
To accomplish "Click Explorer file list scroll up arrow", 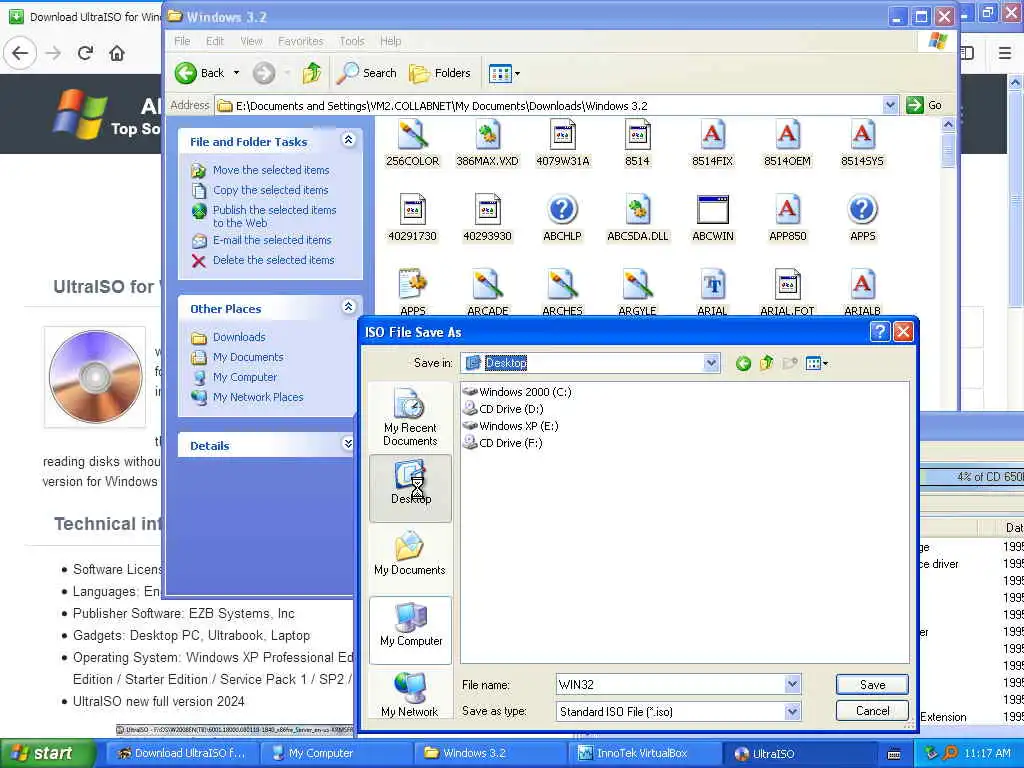I will [x=948, y=124].
